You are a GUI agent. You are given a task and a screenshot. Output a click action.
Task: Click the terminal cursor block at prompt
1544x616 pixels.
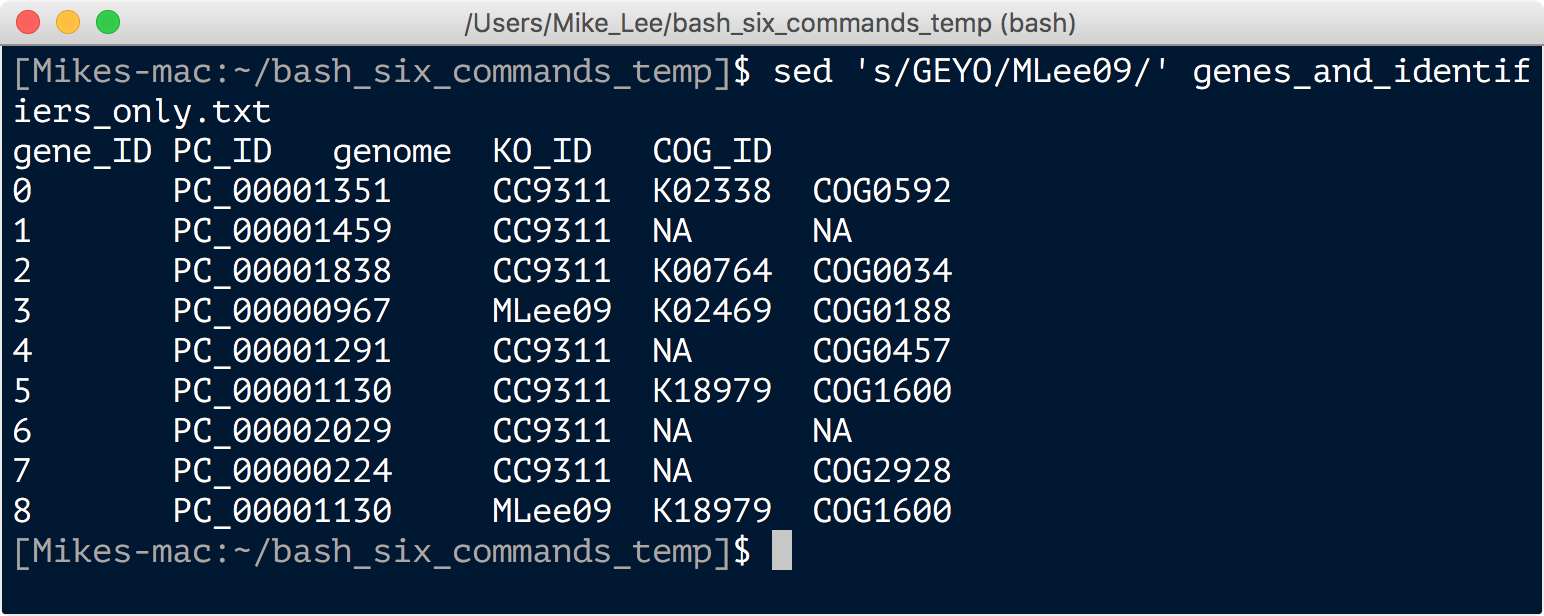(x=782, y=551)
